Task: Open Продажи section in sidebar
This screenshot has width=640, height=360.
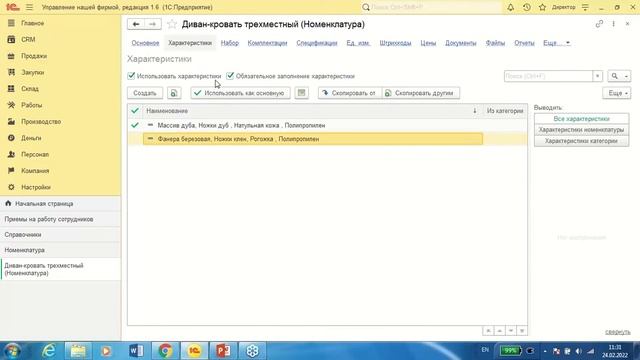Action: (34, 56)
